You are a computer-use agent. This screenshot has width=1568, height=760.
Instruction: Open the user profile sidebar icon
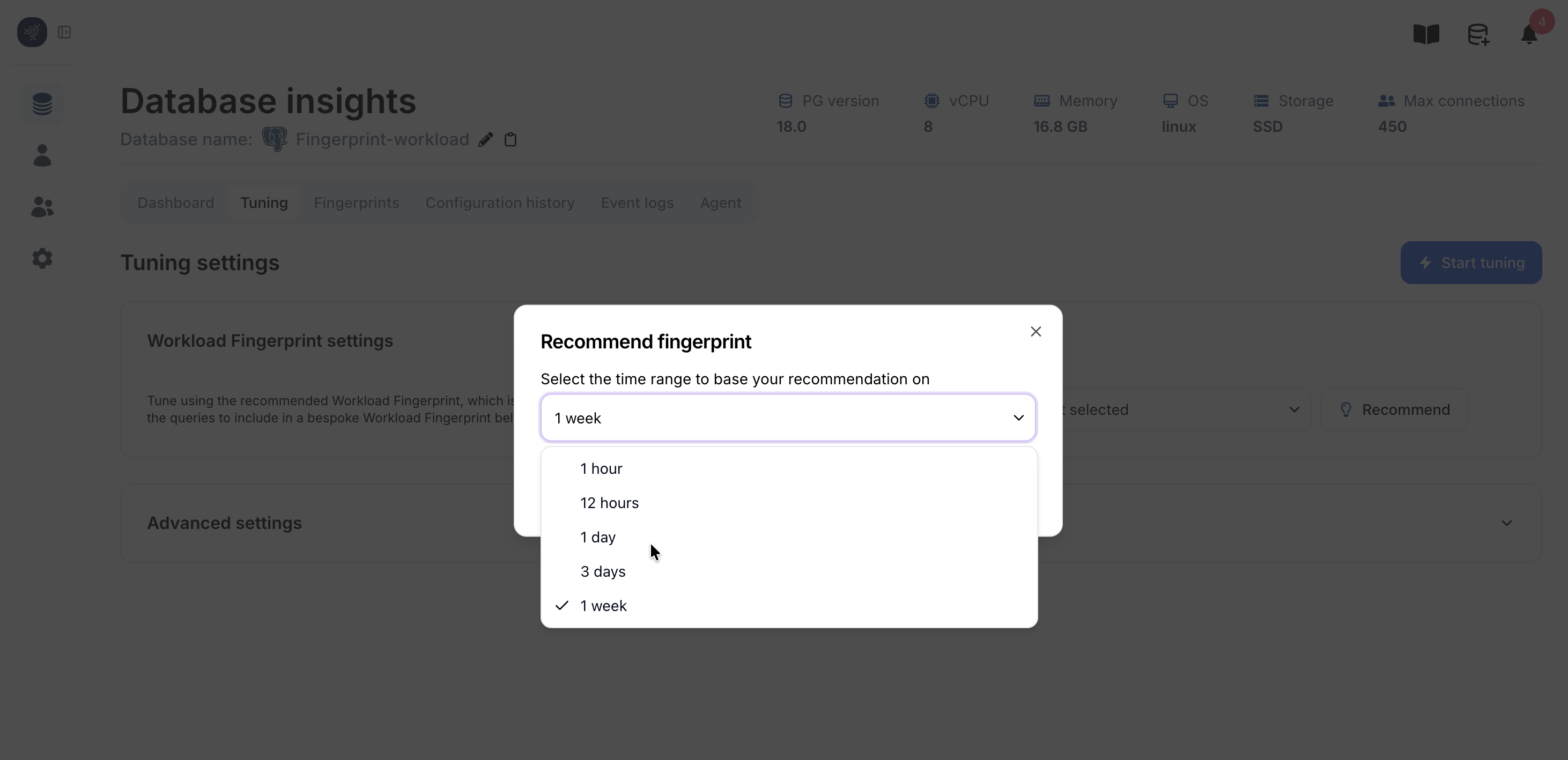(x=42, y=156)
